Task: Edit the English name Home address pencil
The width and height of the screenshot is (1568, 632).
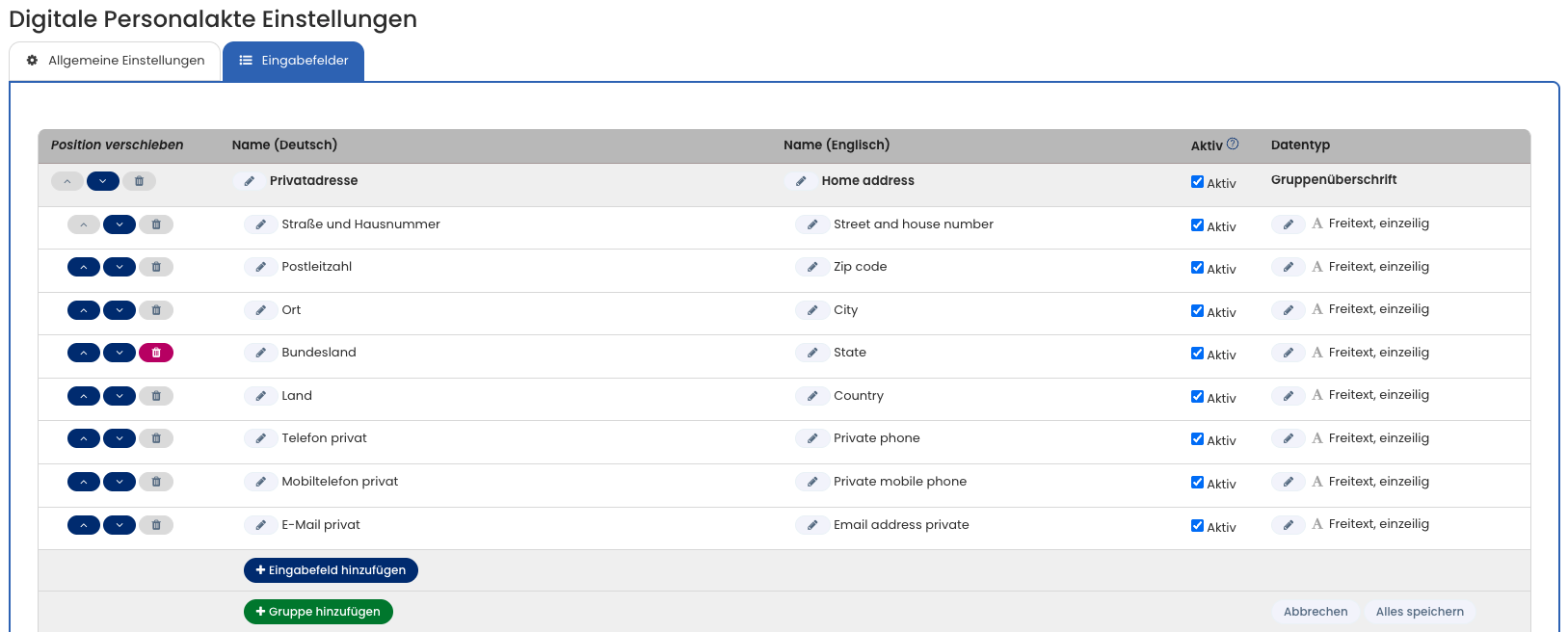Action: point(801,181)
